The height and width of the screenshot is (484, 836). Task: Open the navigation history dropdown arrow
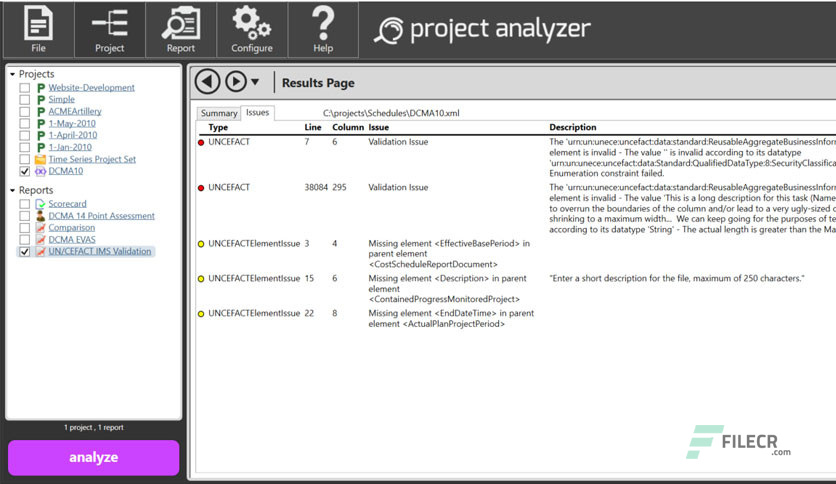[255, 82]
